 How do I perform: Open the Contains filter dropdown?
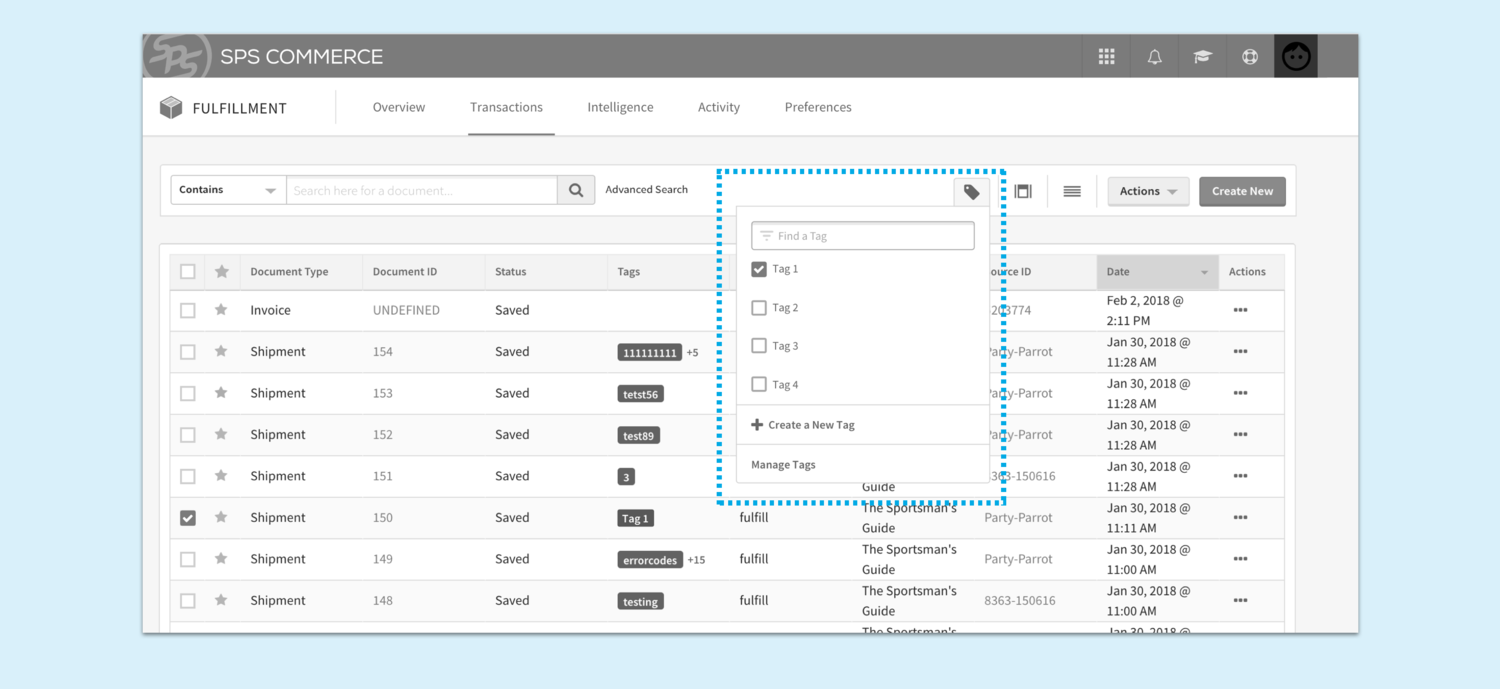click(x=229, y=190)
